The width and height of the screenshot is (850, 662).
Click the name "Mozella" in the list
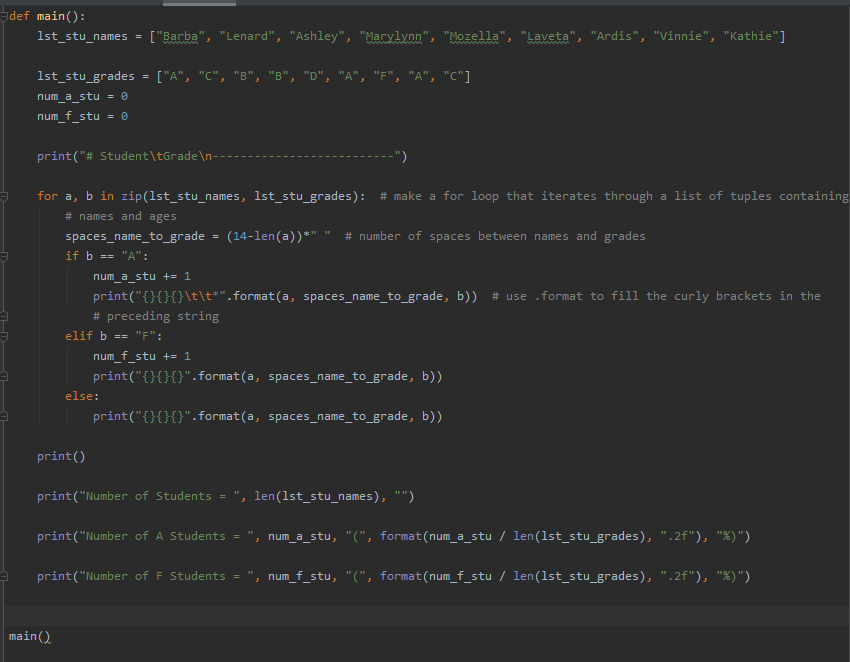[x=474, y=36]
